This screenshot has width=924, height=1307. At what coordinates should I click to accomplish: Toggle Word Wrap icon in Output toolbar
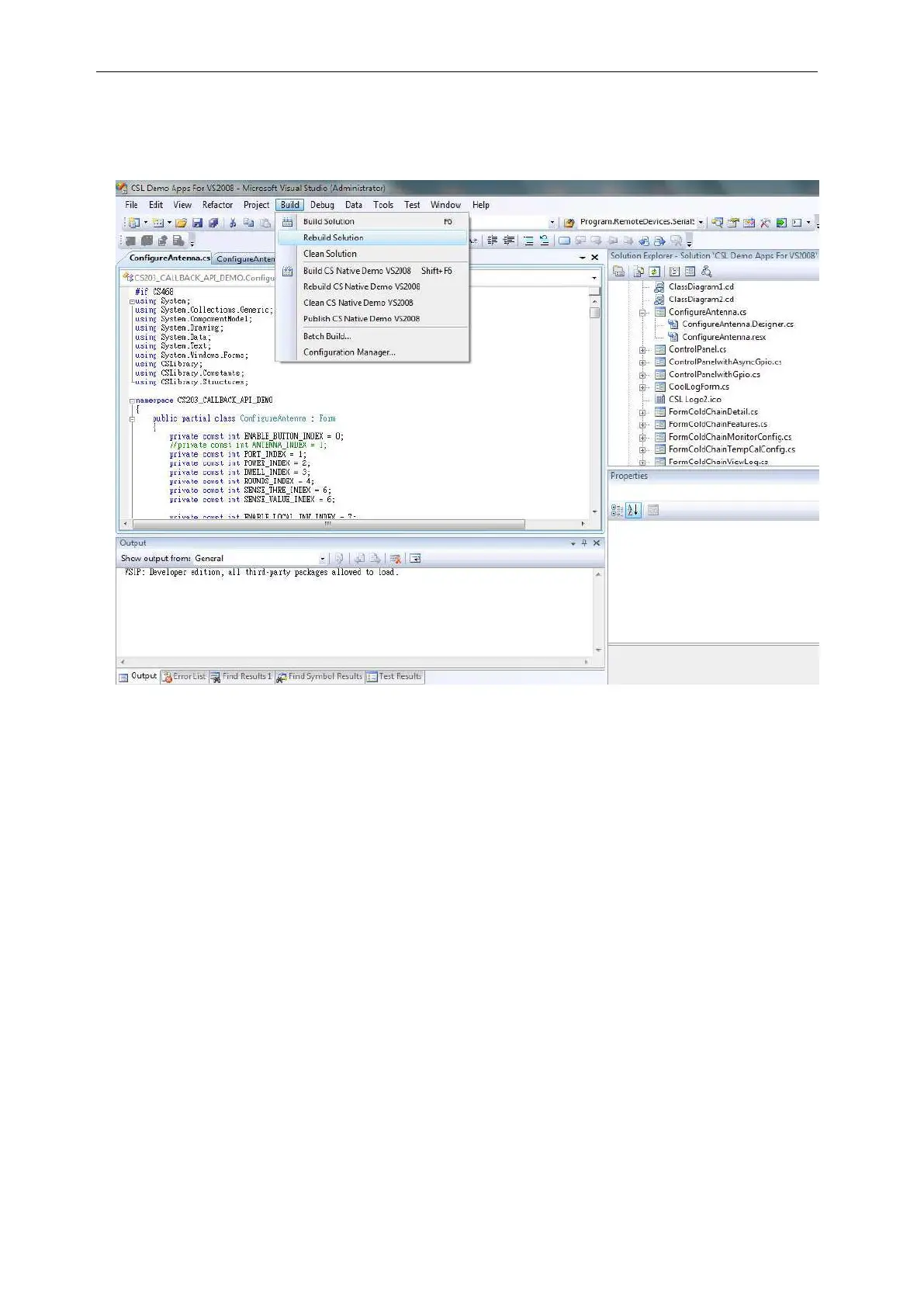tap(415, 558)
